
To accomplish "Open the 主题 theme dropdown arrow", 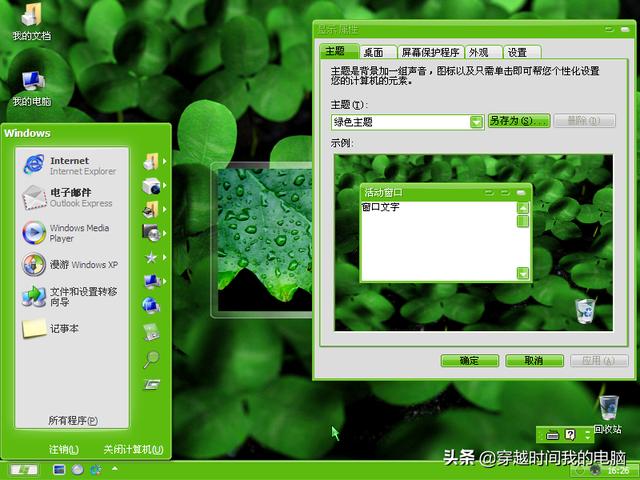I will pyautogui.click(x=476, y=122).
